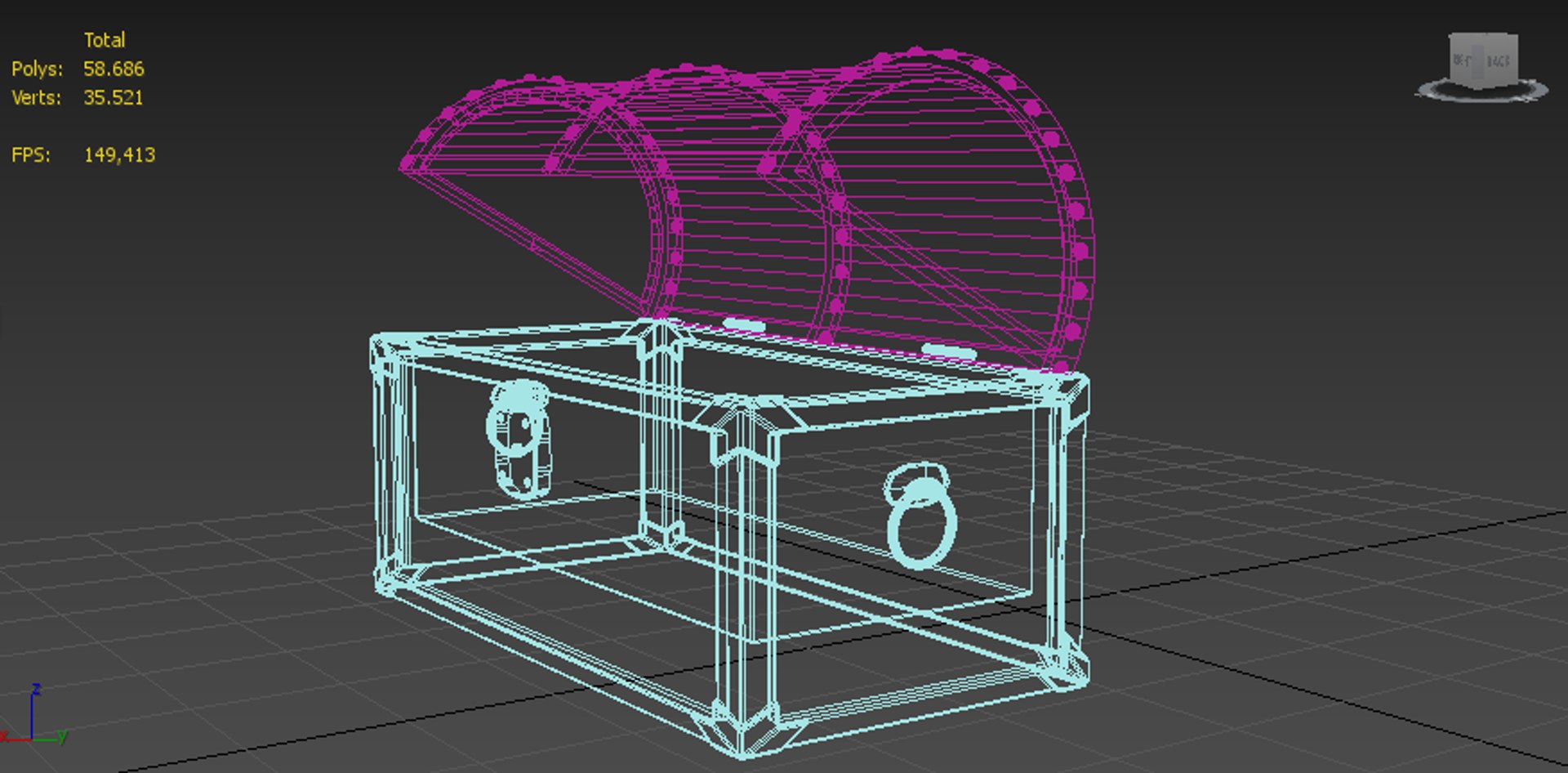Click the Verts count 35.521
The height and width of the screenshot is (773, 1568).
113,97
